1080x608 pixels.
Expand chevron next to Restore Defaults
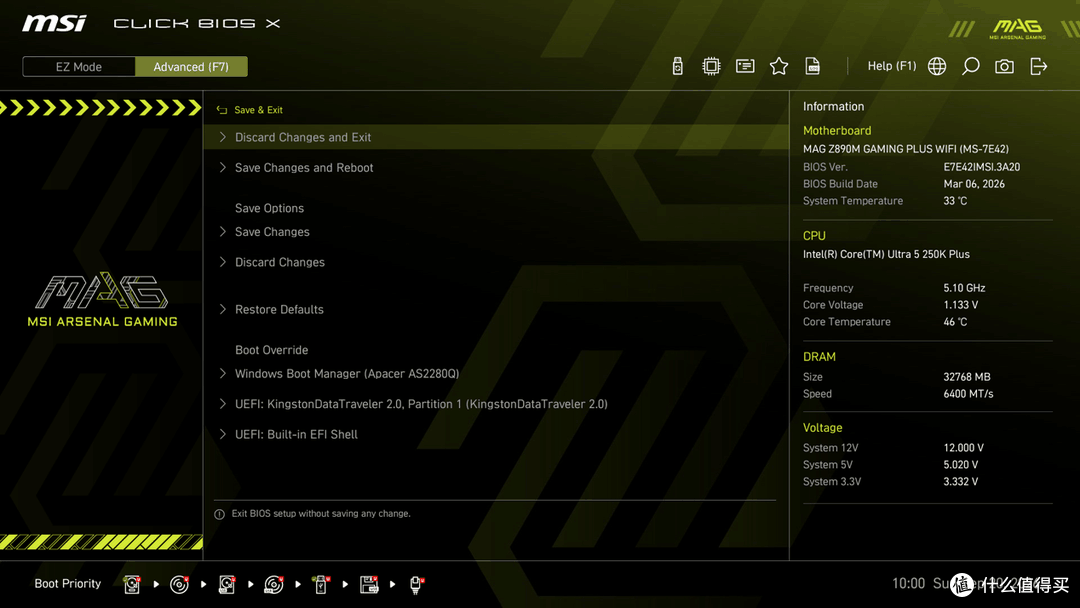point(222,309)
